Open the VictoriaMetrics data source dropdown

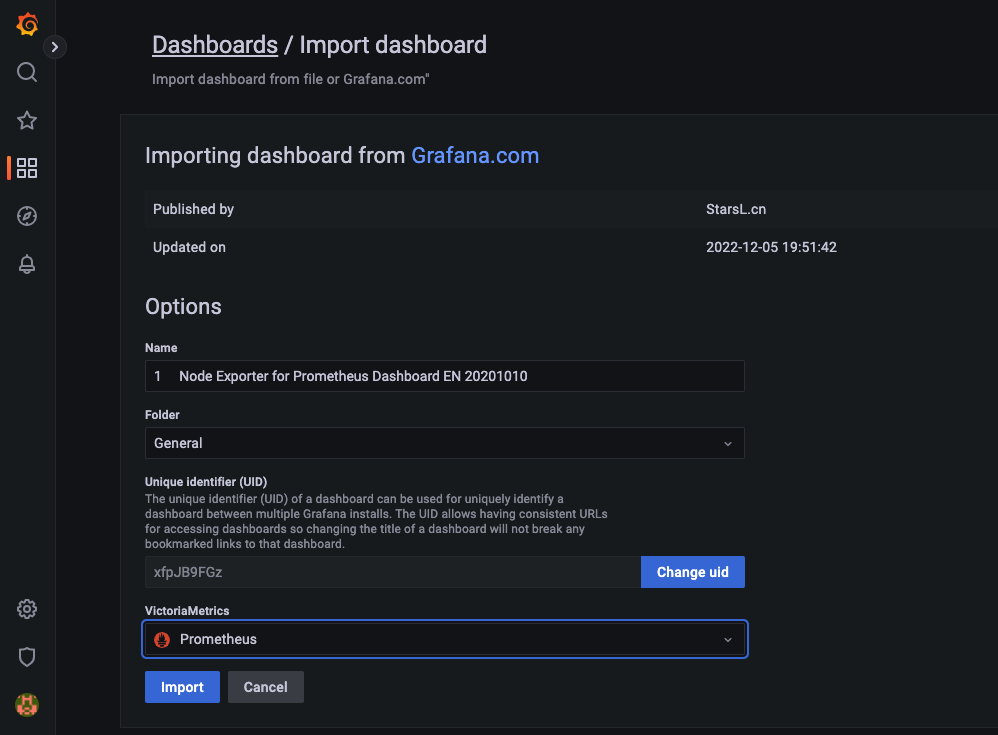[444, 639]
